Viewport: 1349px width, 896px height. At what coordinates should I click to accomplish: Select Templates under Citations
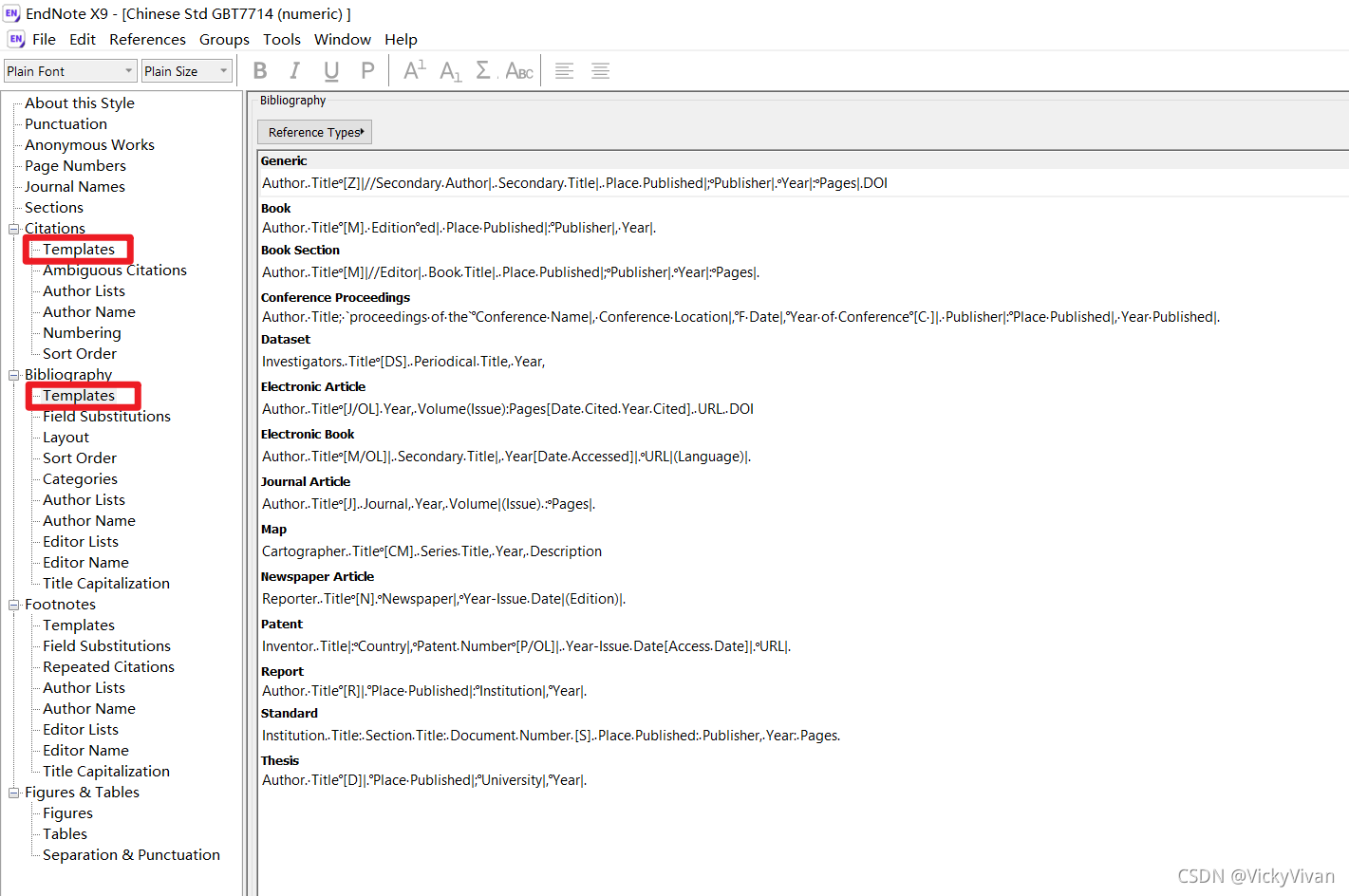click(79, 249)
